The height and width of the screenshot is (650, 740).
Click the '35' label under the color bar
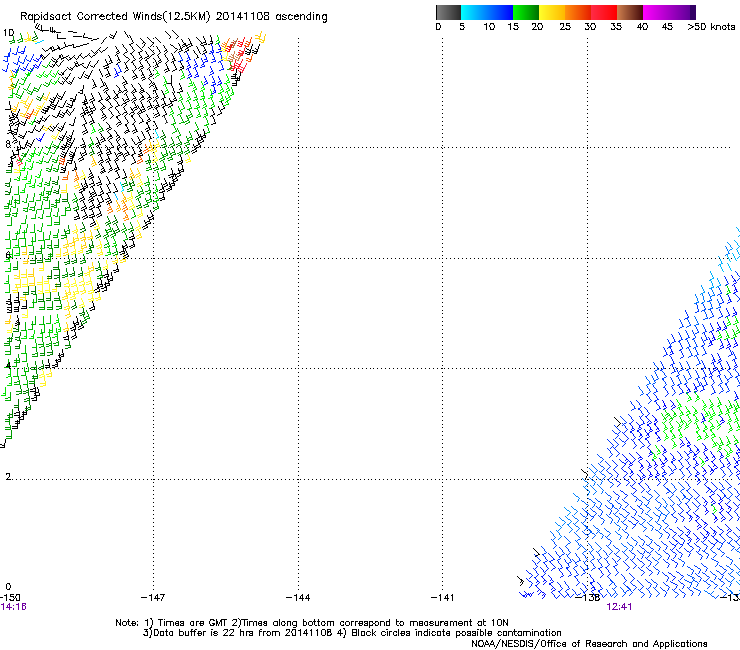[616, 27]
